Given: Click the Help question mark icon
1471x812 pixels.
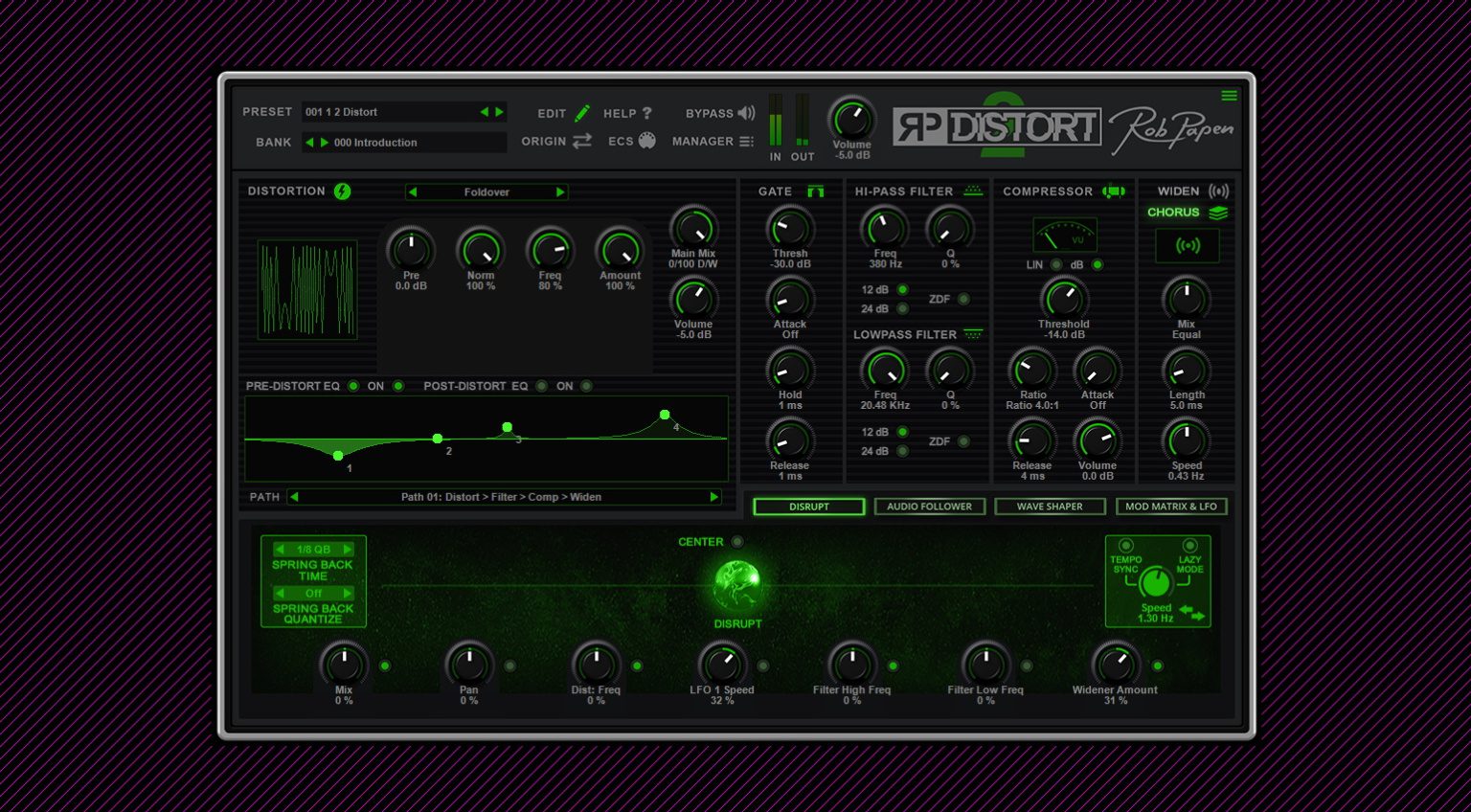Looking at the screenshot, I should 647,113.
